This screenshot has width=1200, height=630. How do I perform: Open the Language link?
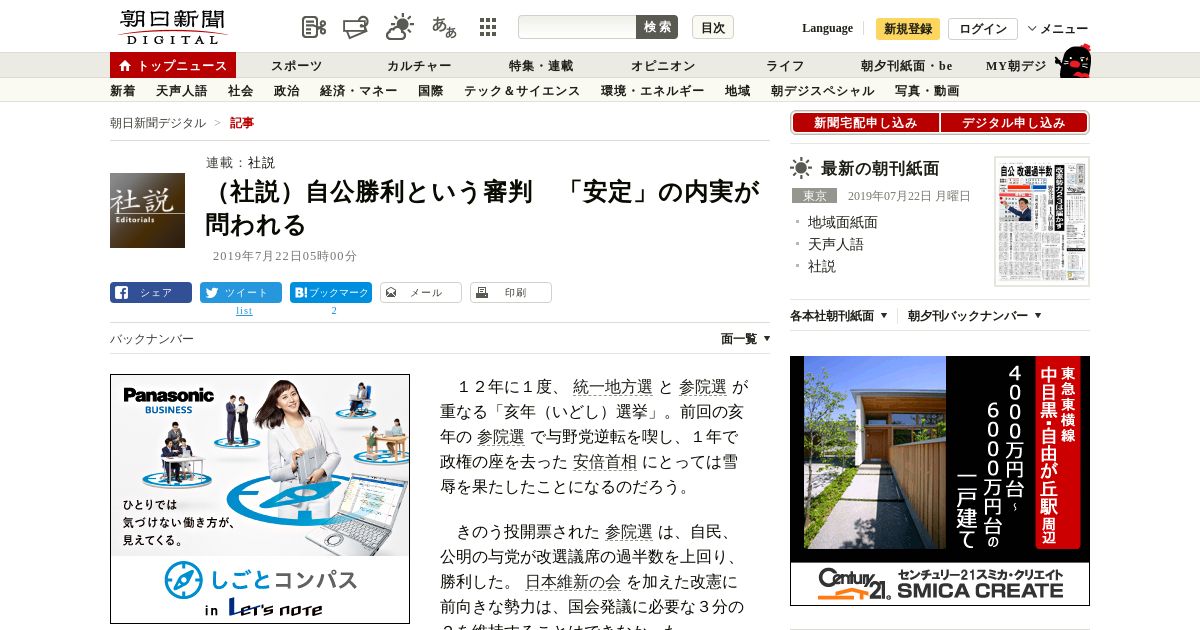tap(827, 28)
